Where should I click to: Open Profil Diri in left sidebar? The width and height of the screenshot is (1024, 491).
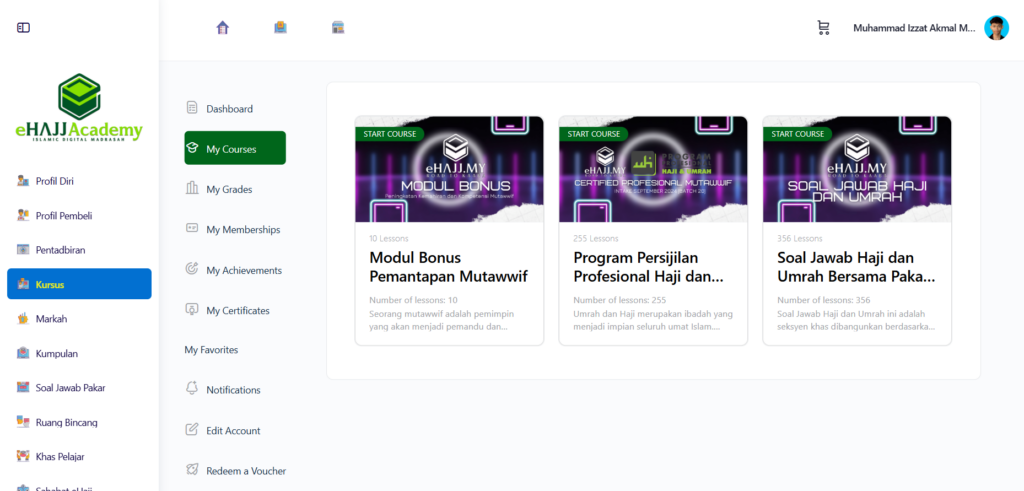(x=54, y=181)
